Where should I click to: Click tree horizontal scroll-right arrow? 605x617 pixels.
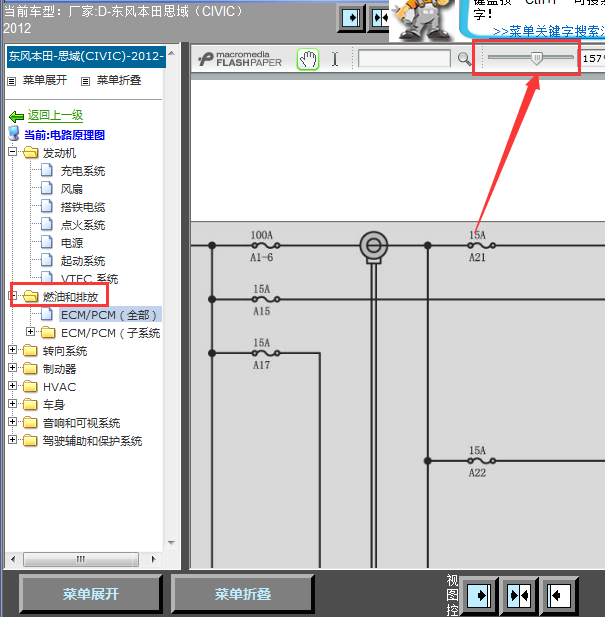coord(153,559)
